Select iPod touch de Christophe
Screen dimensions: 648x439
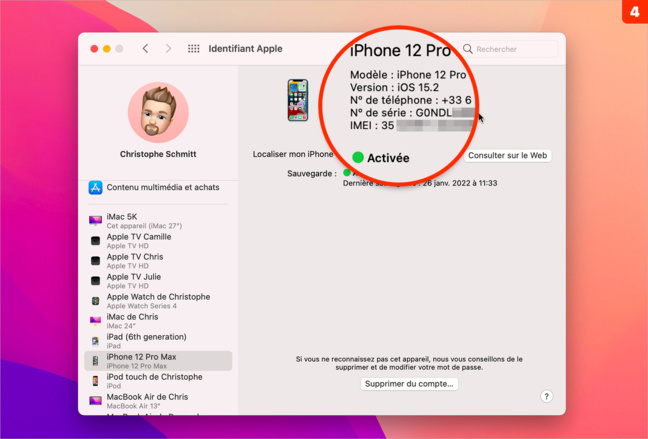(x=158, y=381)
